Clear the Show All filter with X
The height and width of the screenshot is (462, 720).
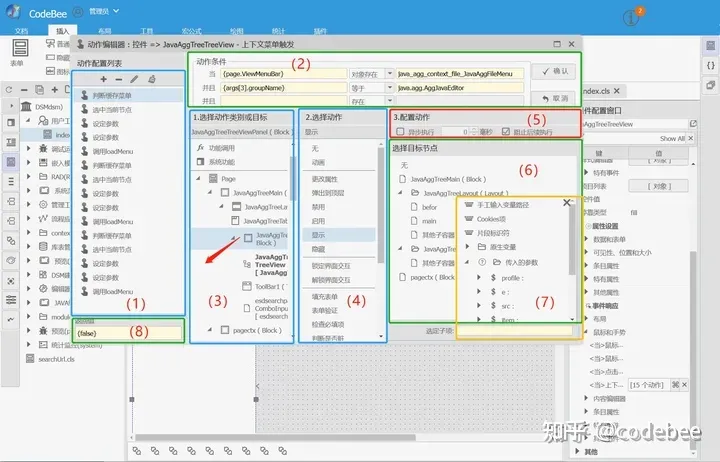691,138
